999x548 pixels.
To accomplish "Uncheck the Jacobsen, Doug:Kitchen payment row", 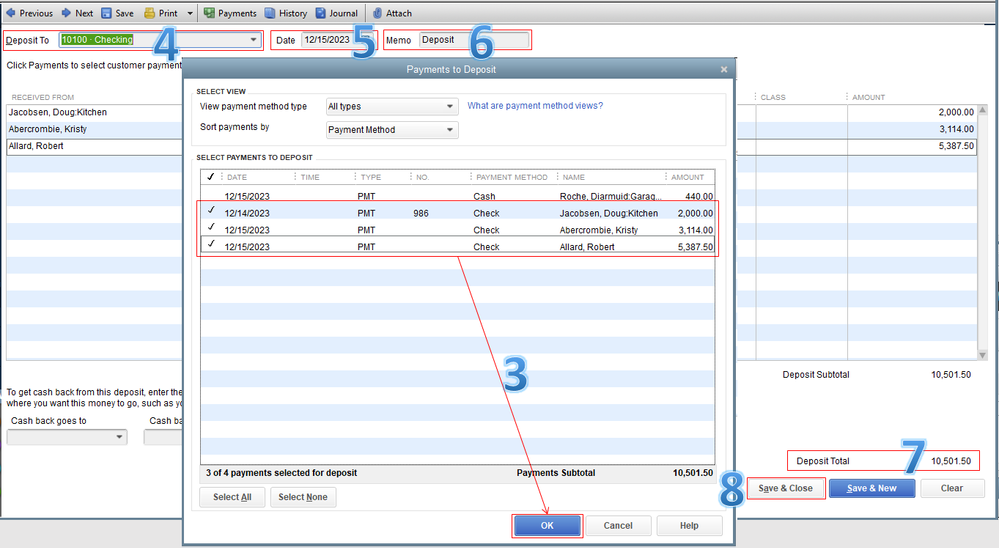I will [211, 212].
